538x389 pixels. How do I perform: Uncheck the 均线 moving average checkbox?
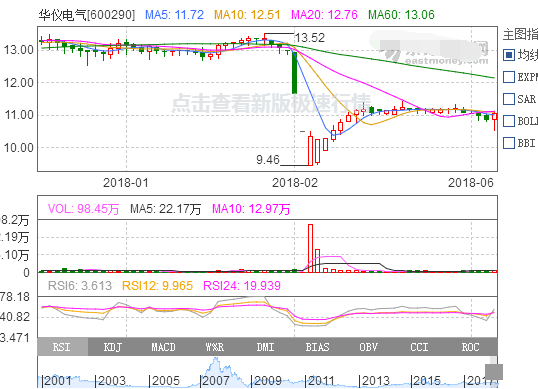tap(509, 55)
